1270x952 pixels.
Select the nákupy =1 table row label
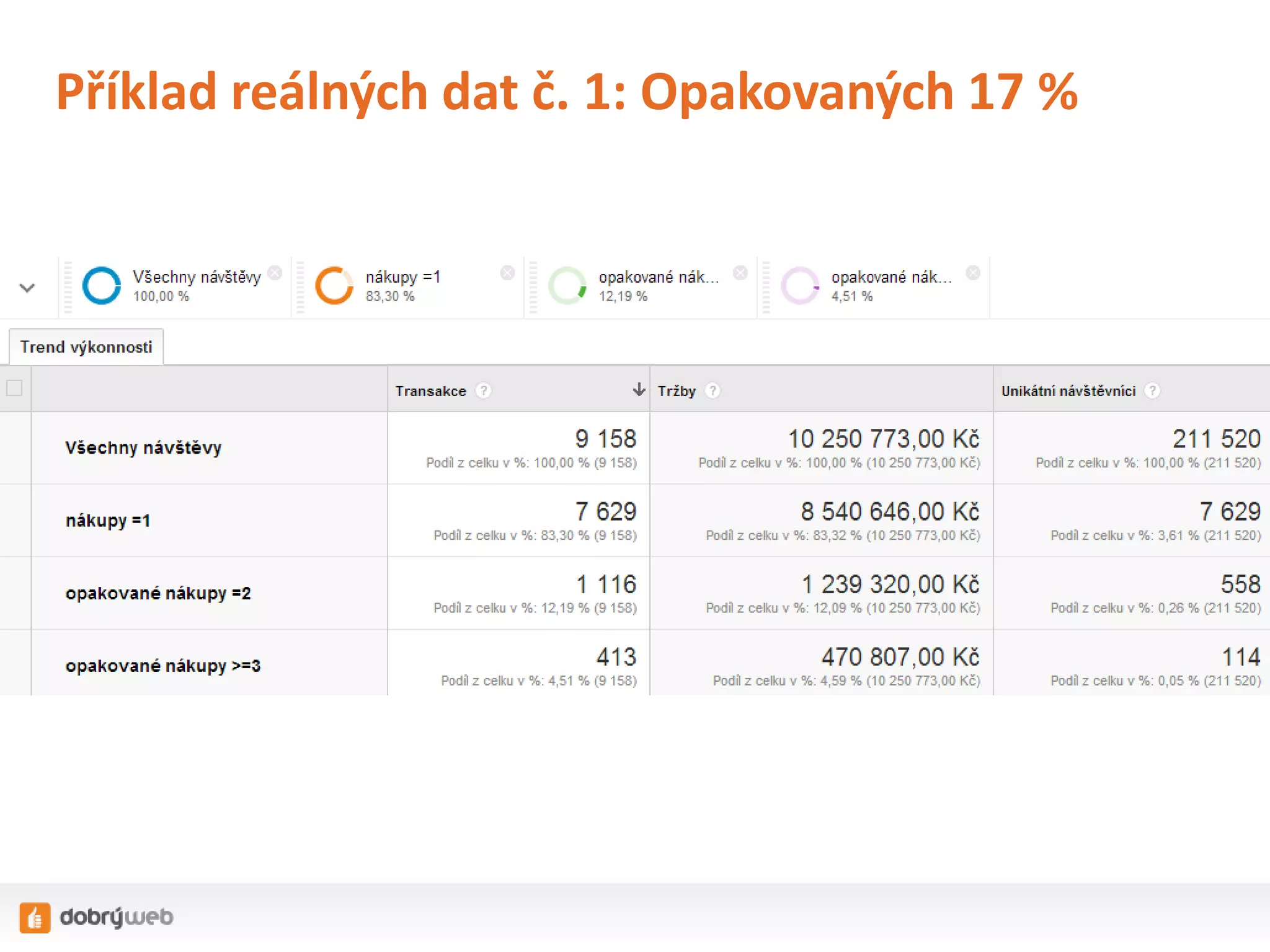(108, 520)
